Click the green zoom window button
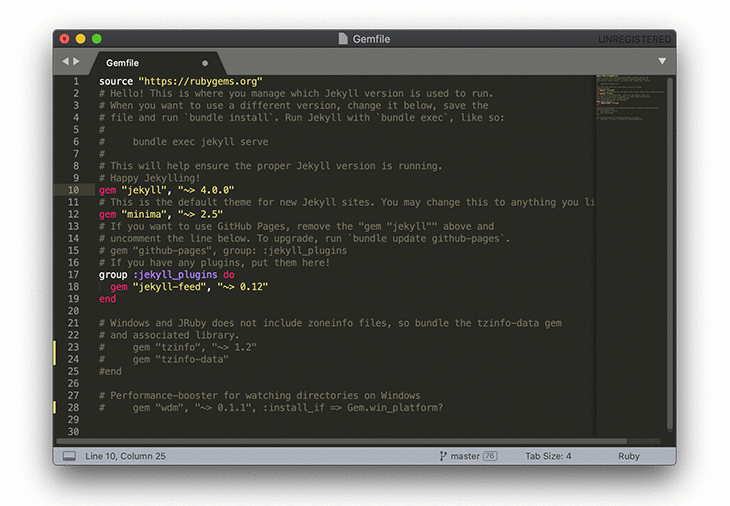Screen dimensions: 730x506 tap(97, 39)
